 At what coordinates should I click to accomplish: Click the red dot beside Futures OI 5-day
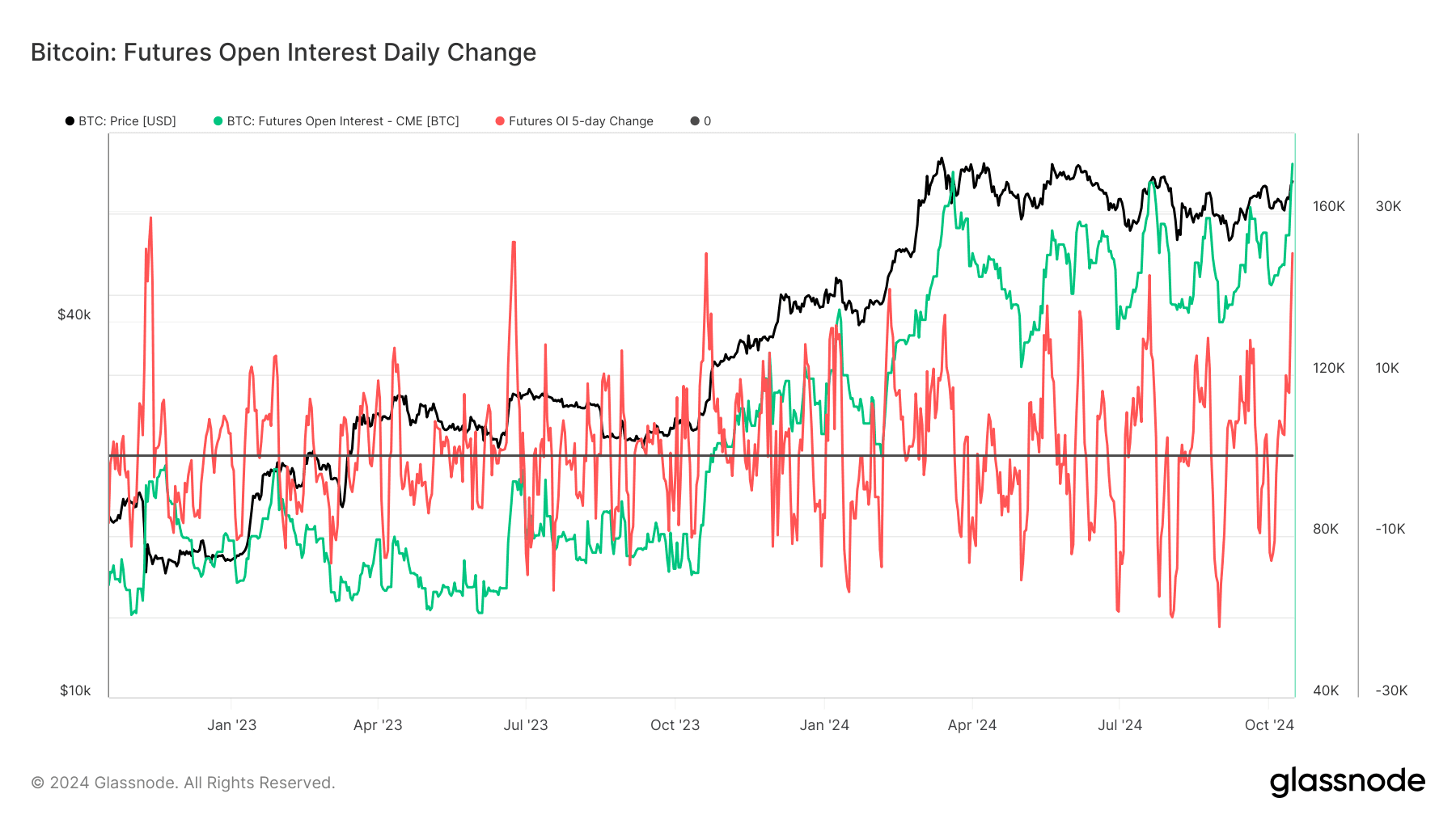pyautogui.click(x=500, y=121)
